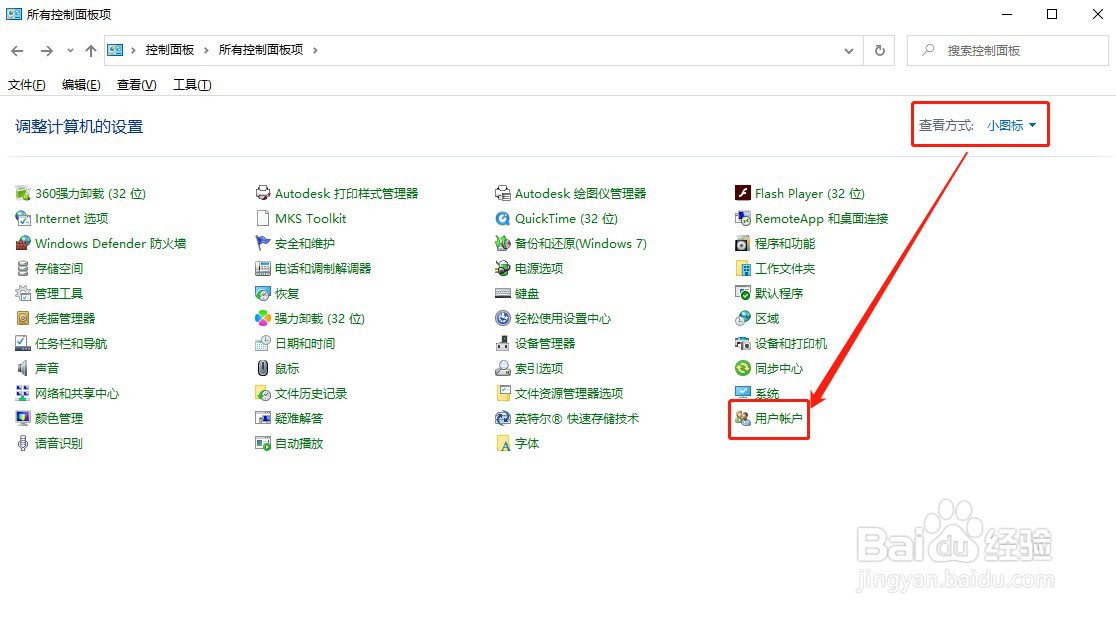
Task: Click the 安全和维护 flag icon
Action: [263, 243]
